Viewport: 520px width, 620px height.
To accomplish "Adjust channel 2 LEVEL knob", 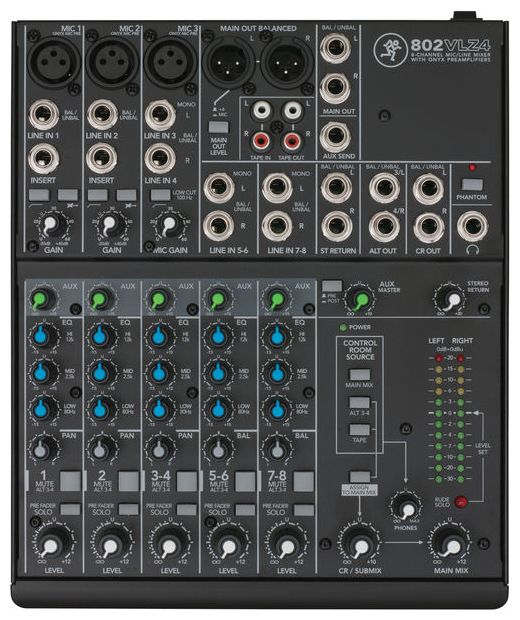I will (110, 545).
